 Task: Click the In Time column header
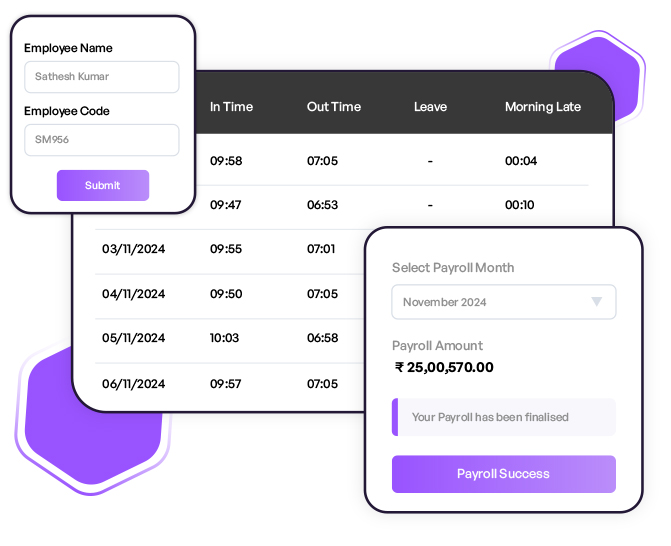(x=231, y=107)
